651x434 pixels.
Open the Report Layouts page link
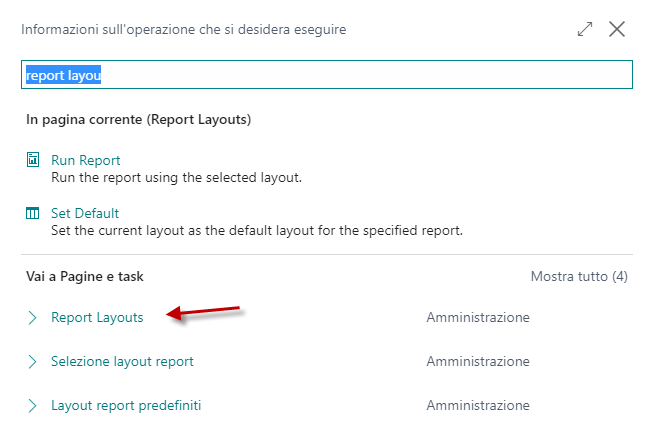(x=97, y=317)
